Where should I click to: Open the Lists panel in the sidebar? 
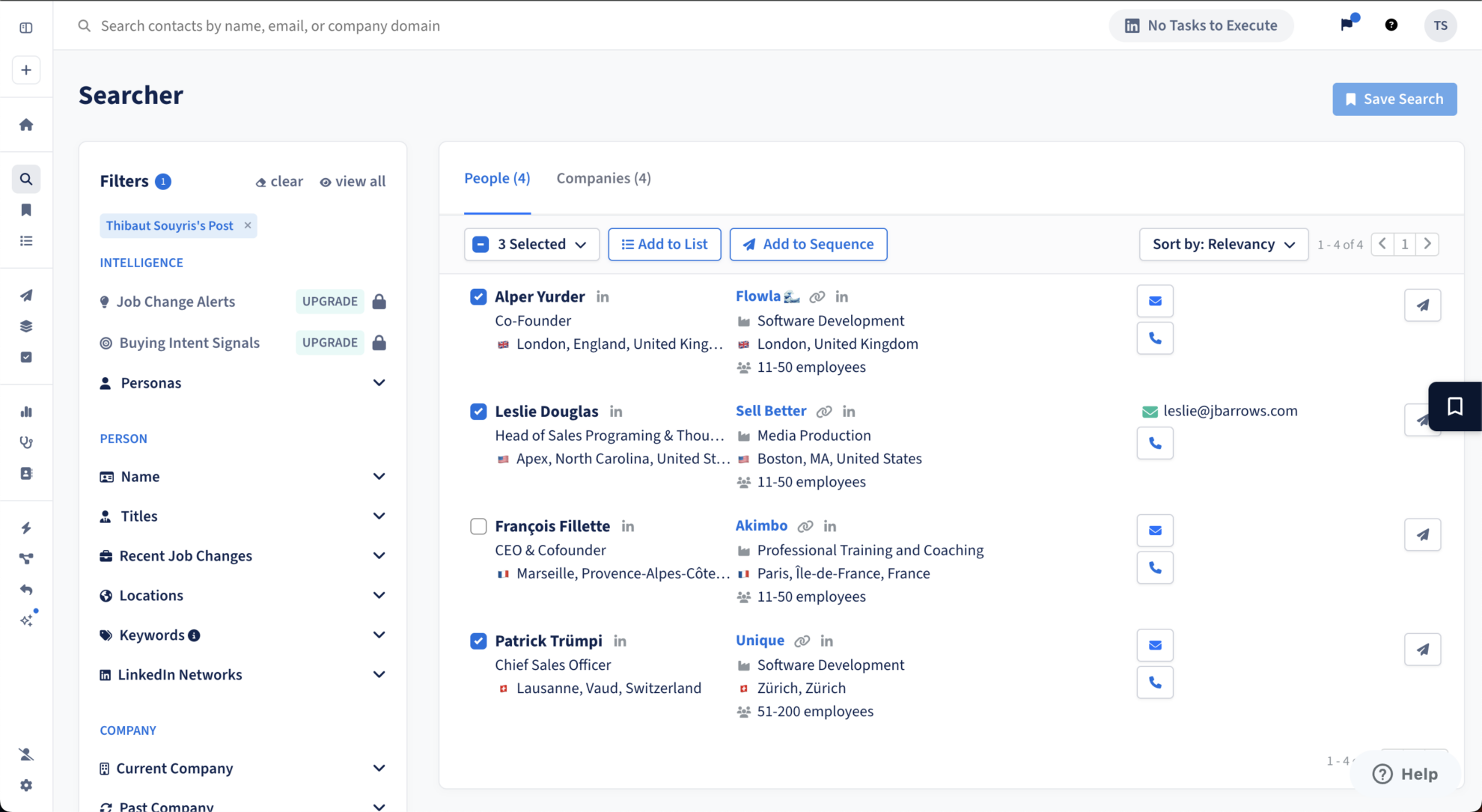pos(26,240)
